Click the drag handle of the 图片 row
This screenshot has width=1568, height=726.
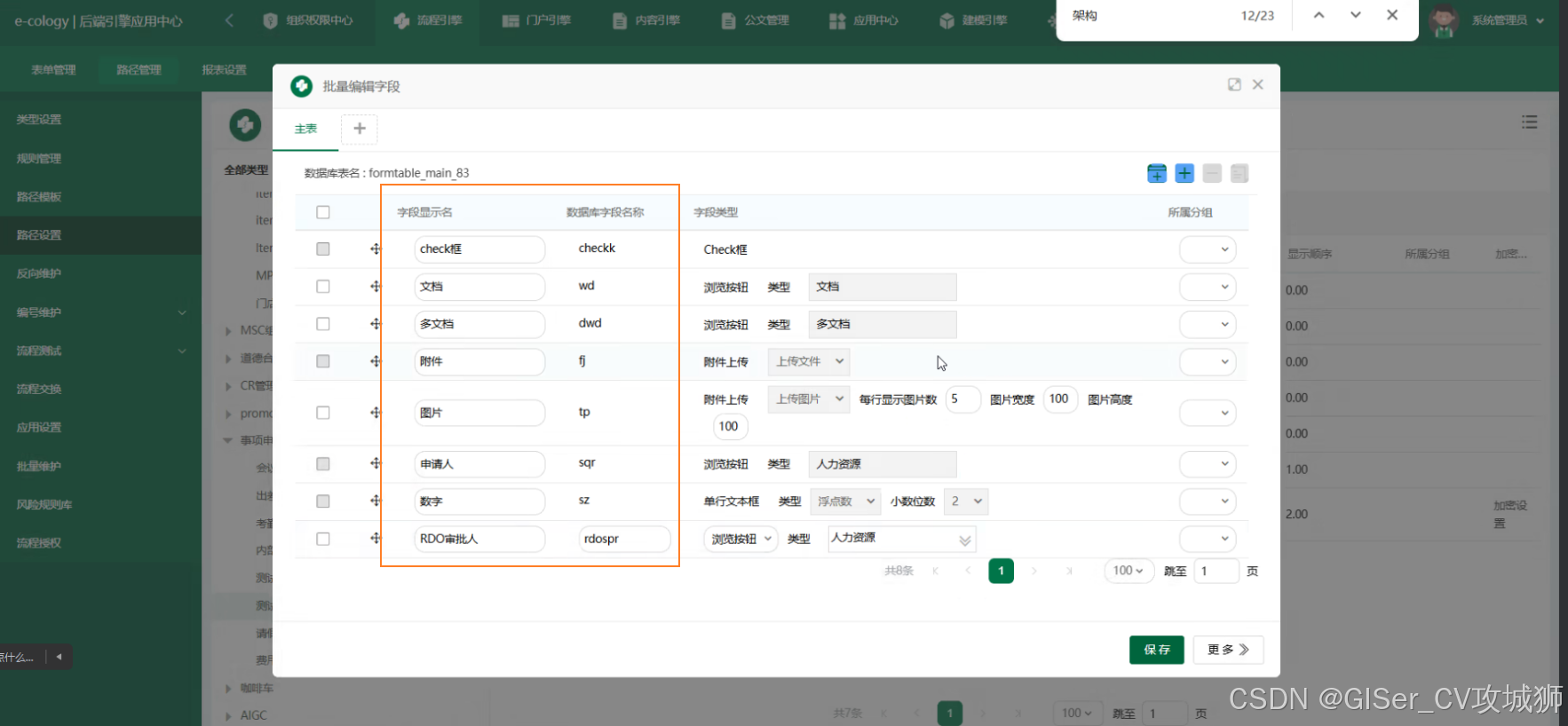(x=376, y=413)
